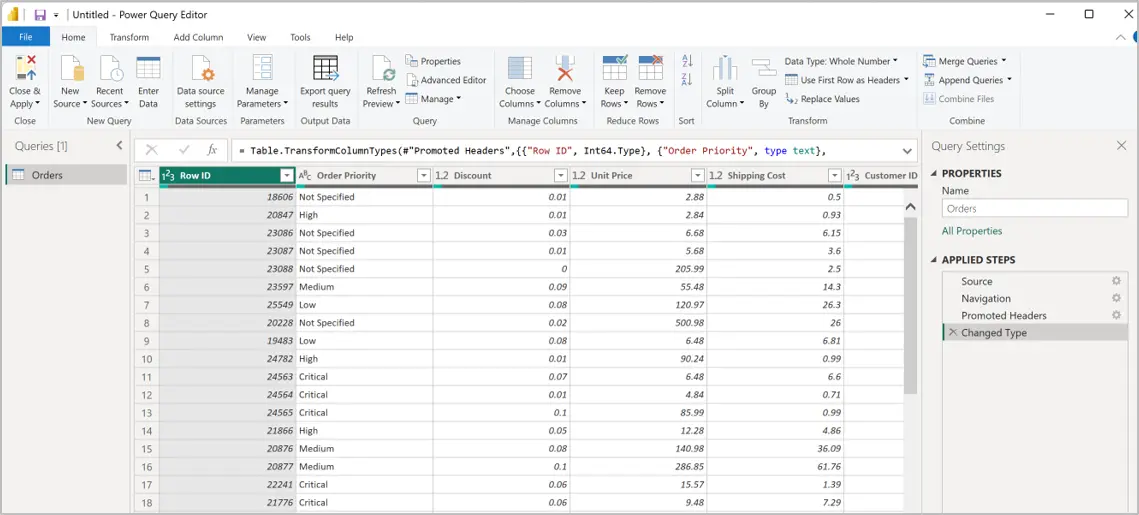
Task: Select the Orders query
Action: [66, 175]
